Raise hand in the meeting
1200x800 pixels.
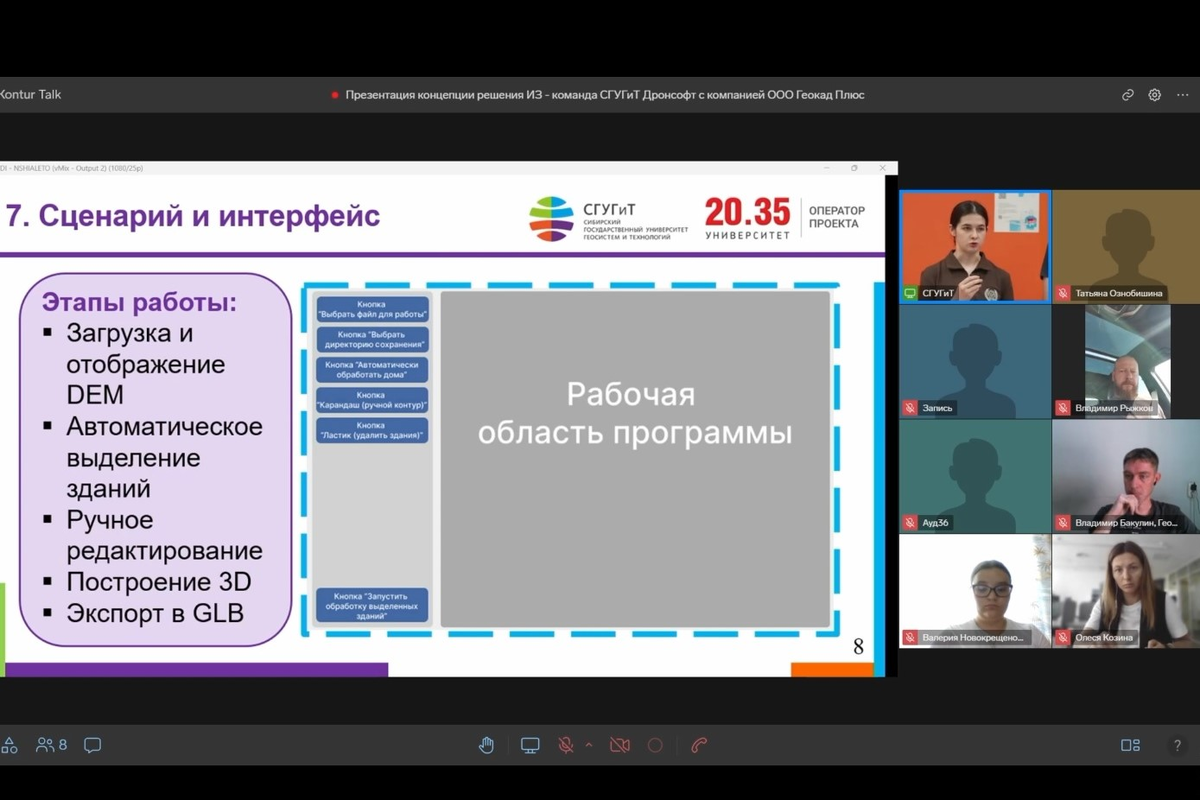pyautogui.click(x=486, y=745)
